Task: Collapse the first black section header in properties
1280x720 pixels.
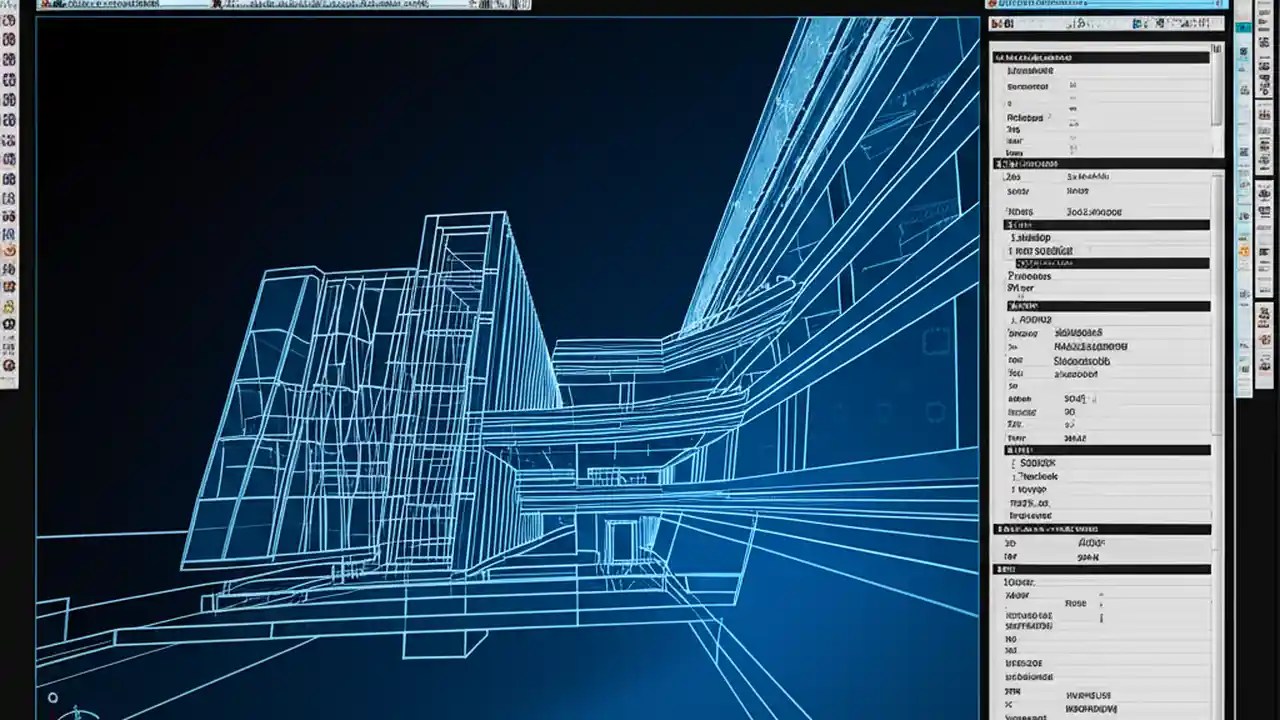Action: click(x=1100, y=56)
